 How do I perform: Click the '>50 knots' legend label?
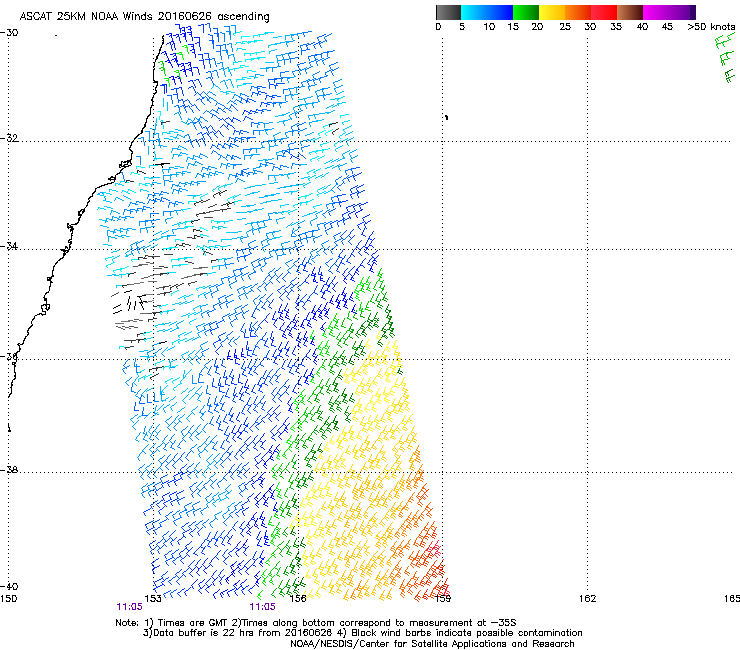711,27
